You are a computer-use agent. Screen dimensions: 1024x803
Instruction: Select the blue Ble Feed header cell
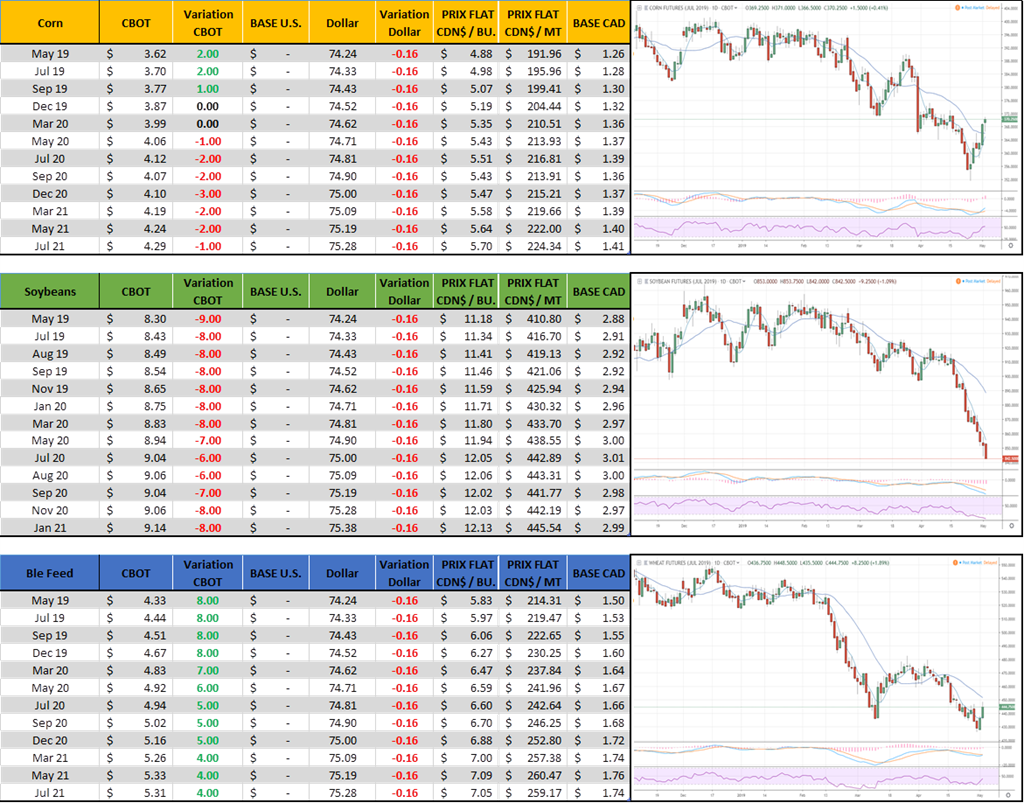point(50,573)
